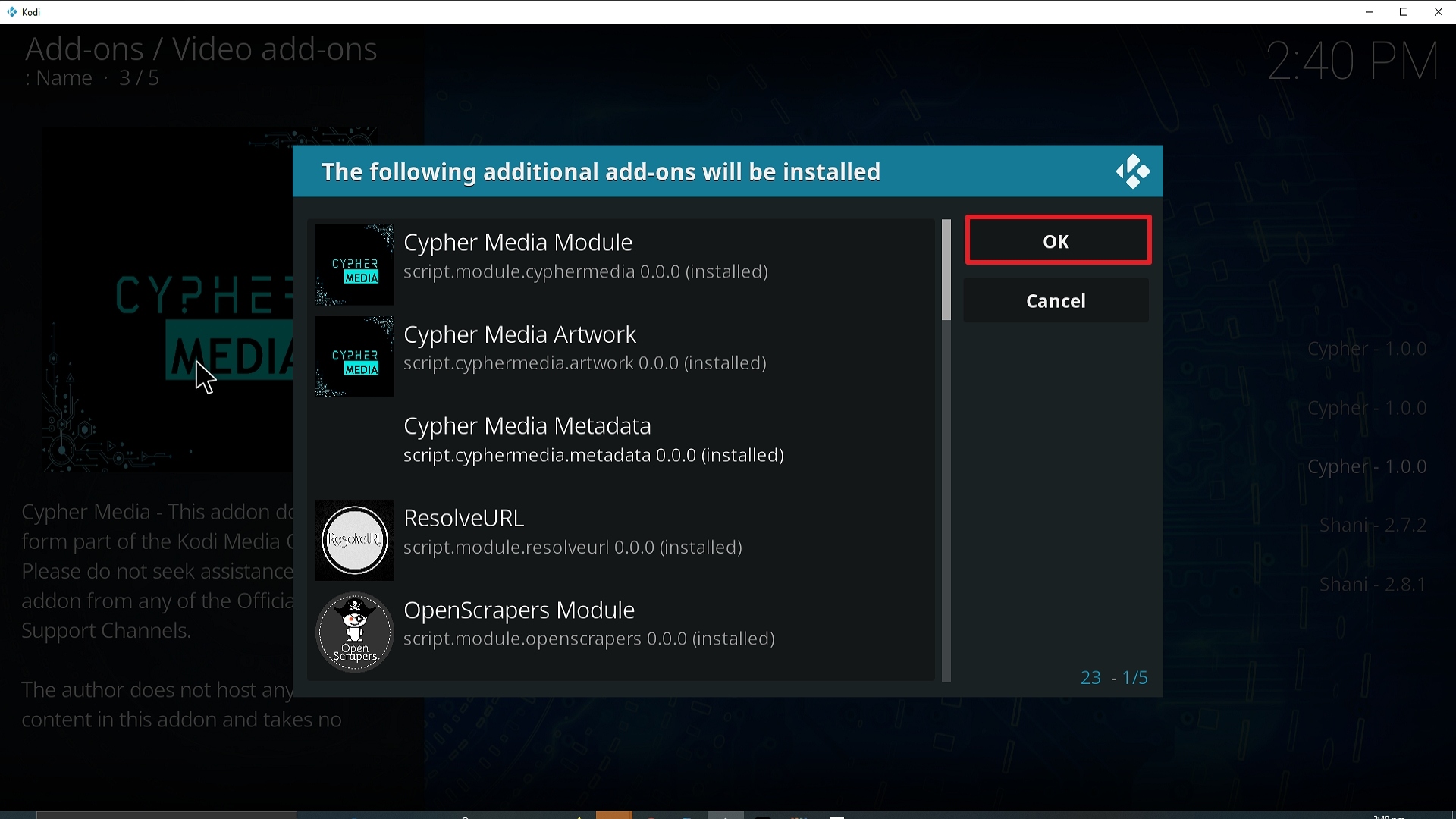Click the OpenScrapers pirate icon
The width and height of the screenshot is (1456, 819).
(x=354, y=632)
